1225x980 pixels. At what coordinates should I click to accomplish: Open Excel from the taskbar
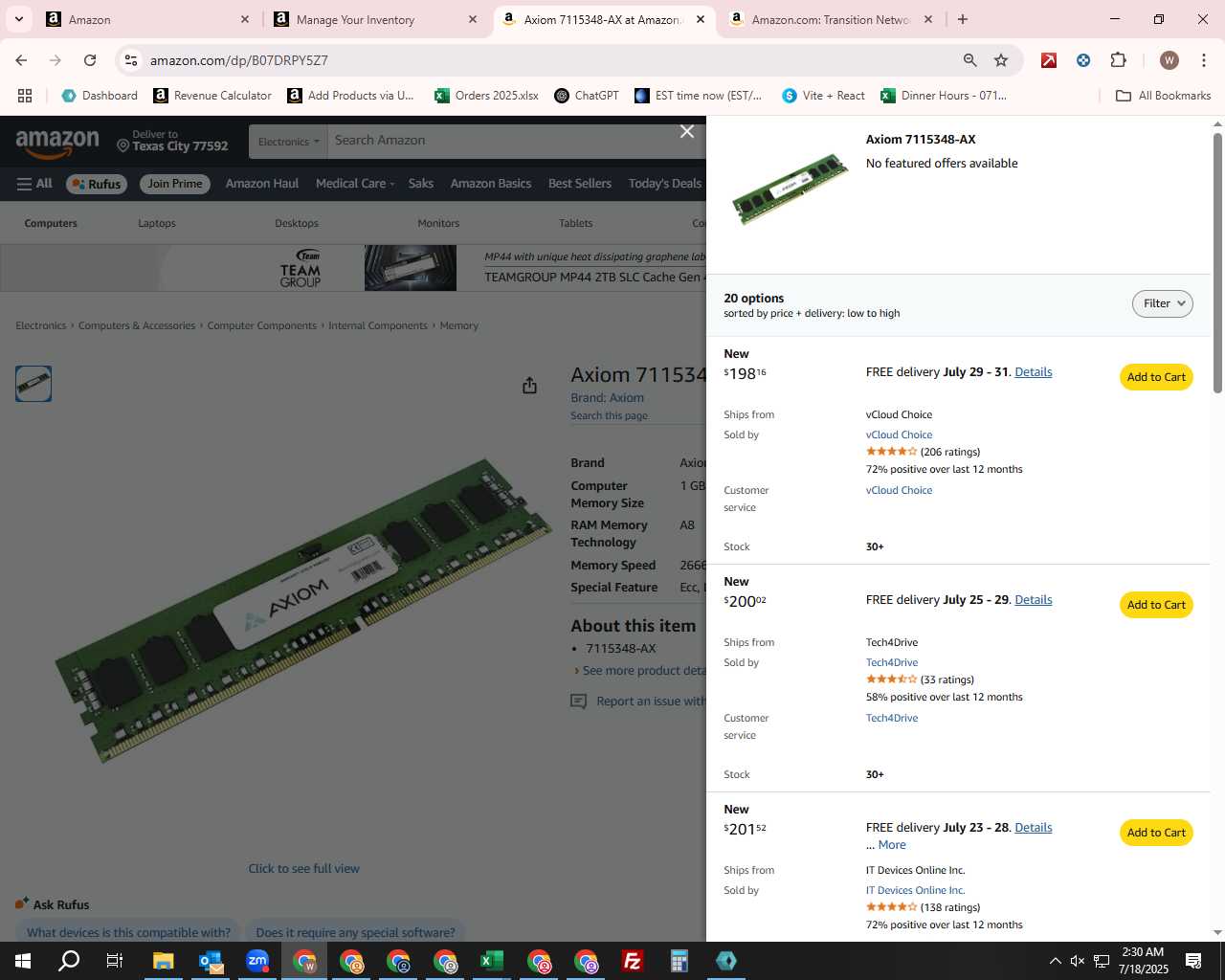pyautogui.click(x=492, y=961)
